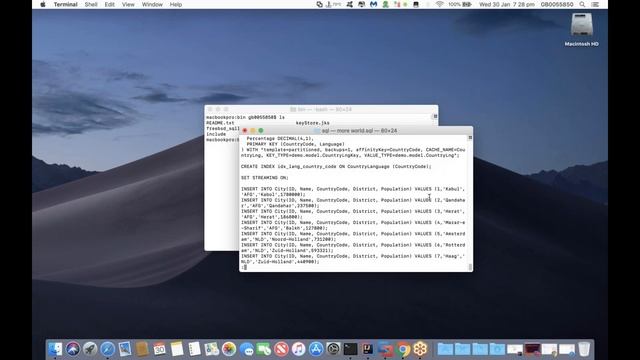This screenshot has width=640, height=360.
Task: Click CREATE INDEX idx_lang_country_code line
Action: 336,167
